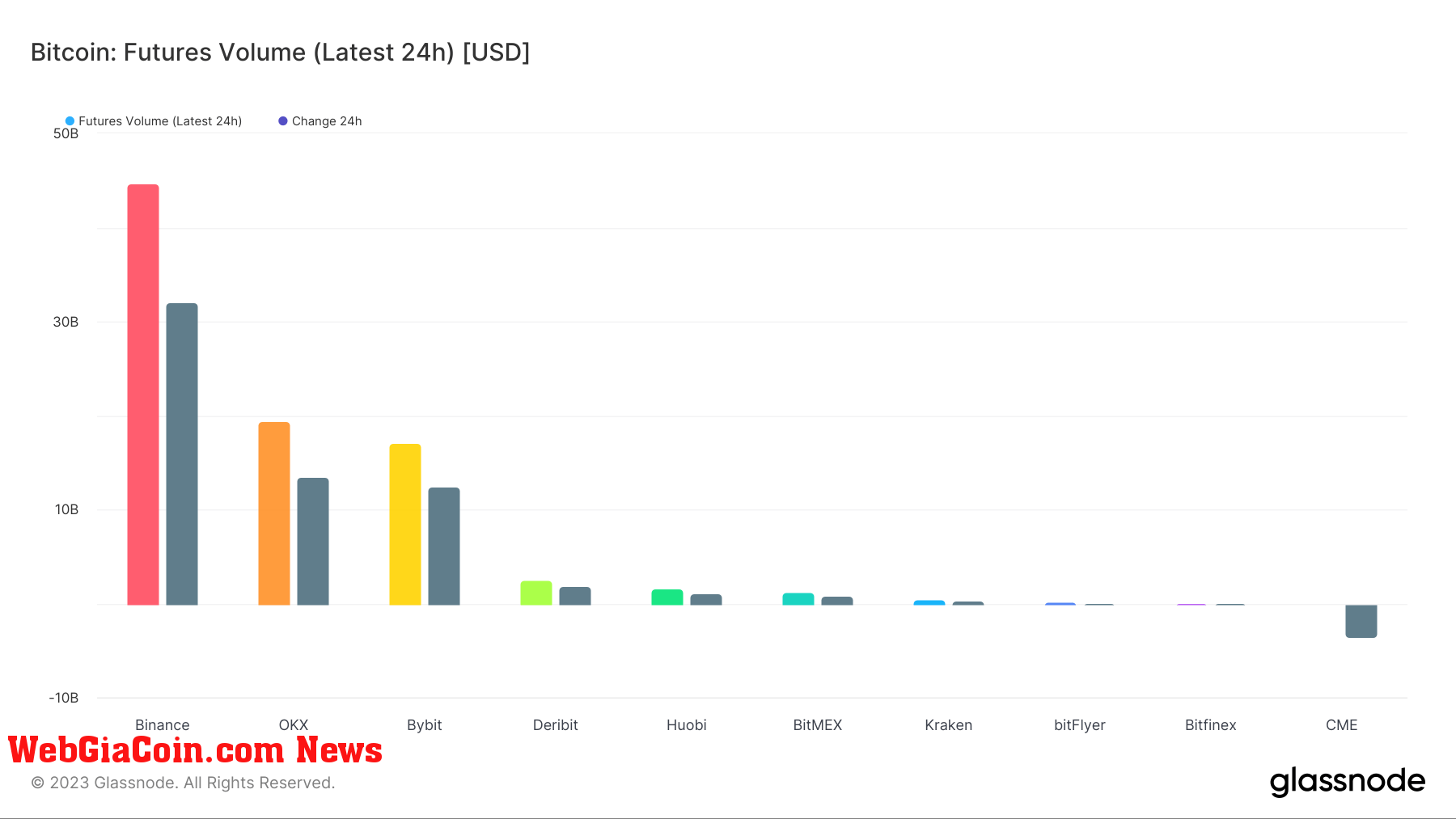Click the 30B y-axis value
The image size is (1456, 819).
point(66,322)
